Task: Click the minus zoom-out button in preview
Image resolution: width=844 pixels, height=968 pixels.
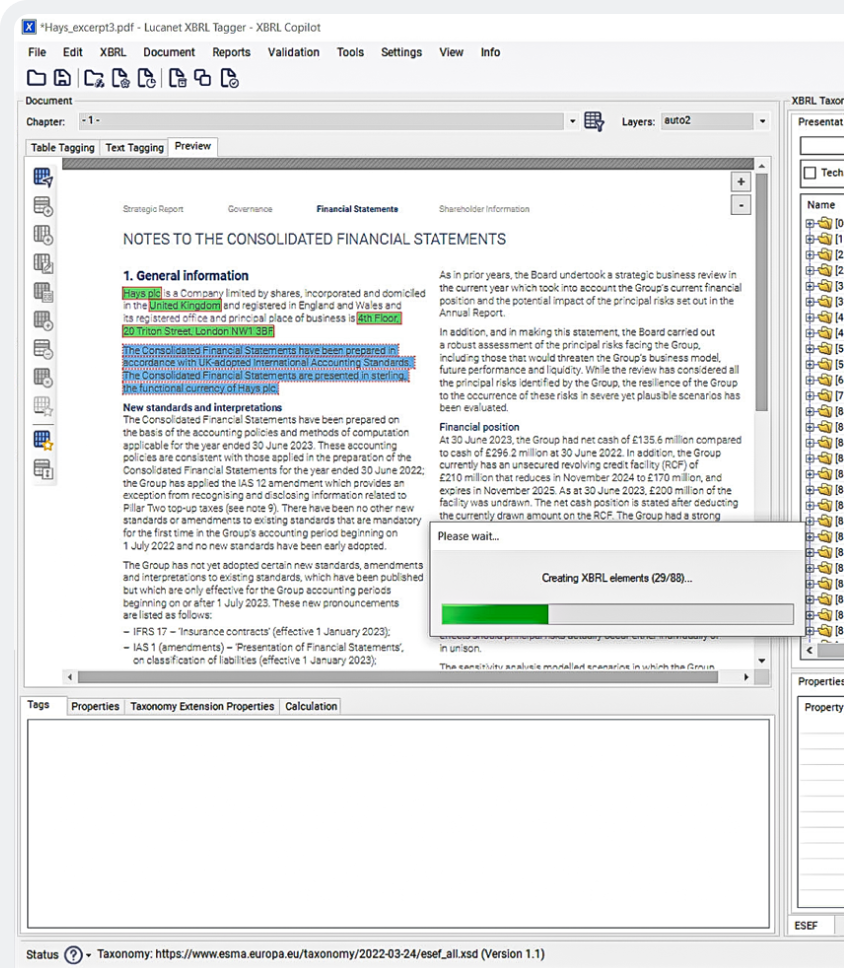Action: coord(741,204)
